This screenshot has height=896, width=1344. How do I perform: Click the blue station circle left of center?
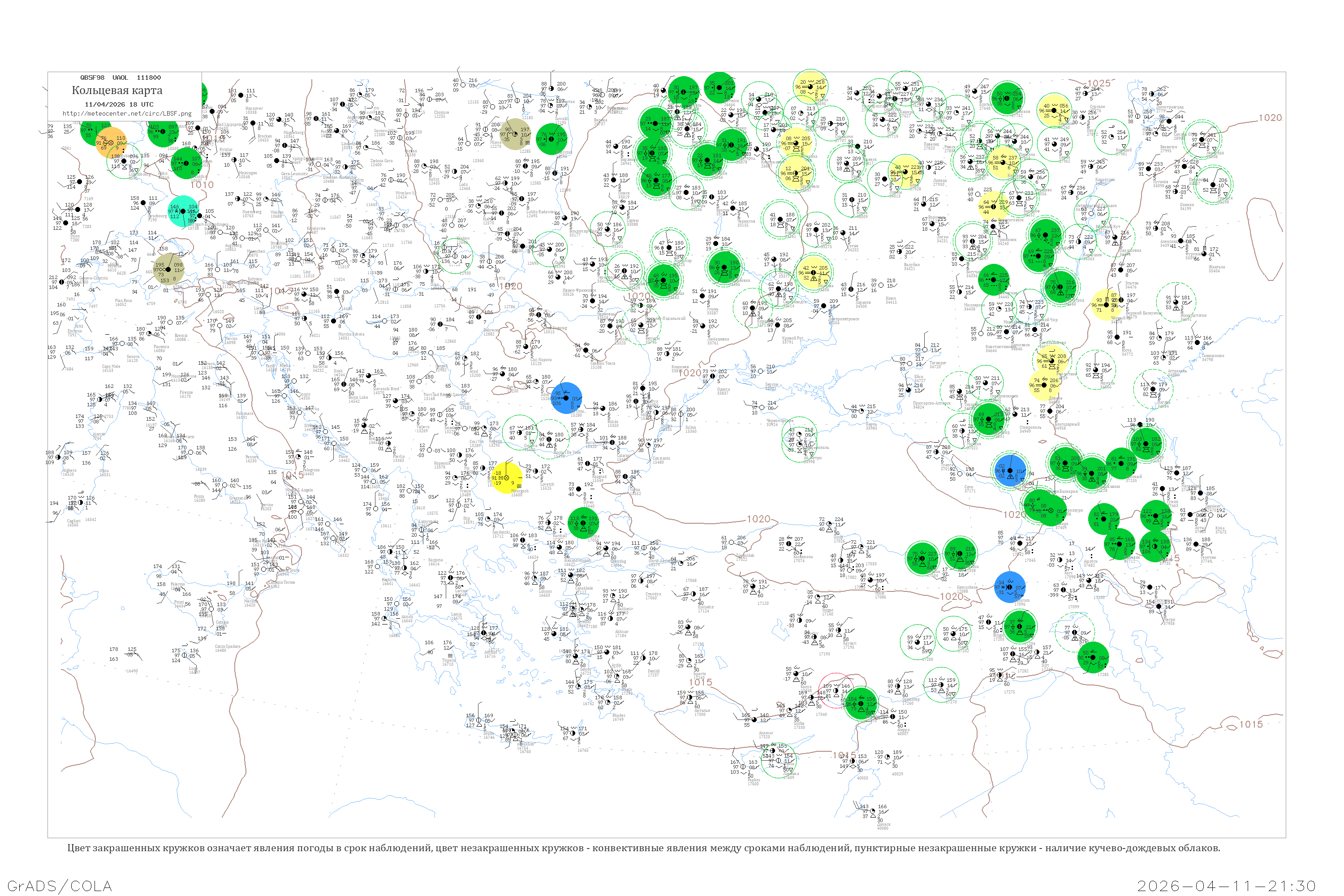click(566, 398)
